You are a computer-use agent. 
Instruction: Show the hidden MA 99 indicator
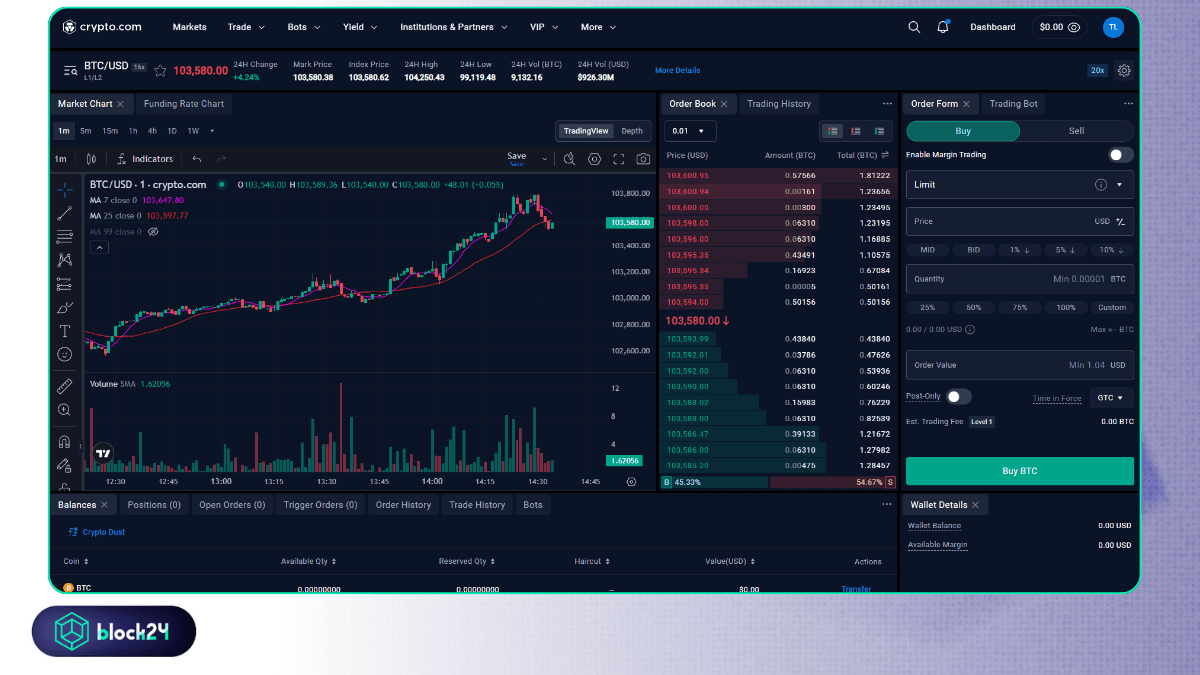click(153, 232)
